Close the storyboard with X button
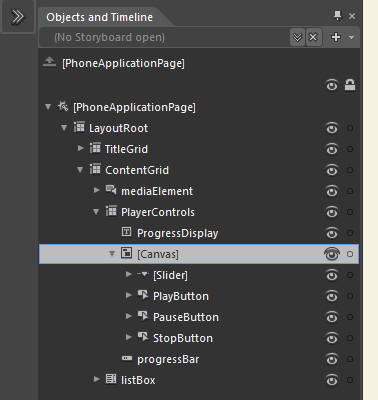378x400 pixels. point(313,37)
